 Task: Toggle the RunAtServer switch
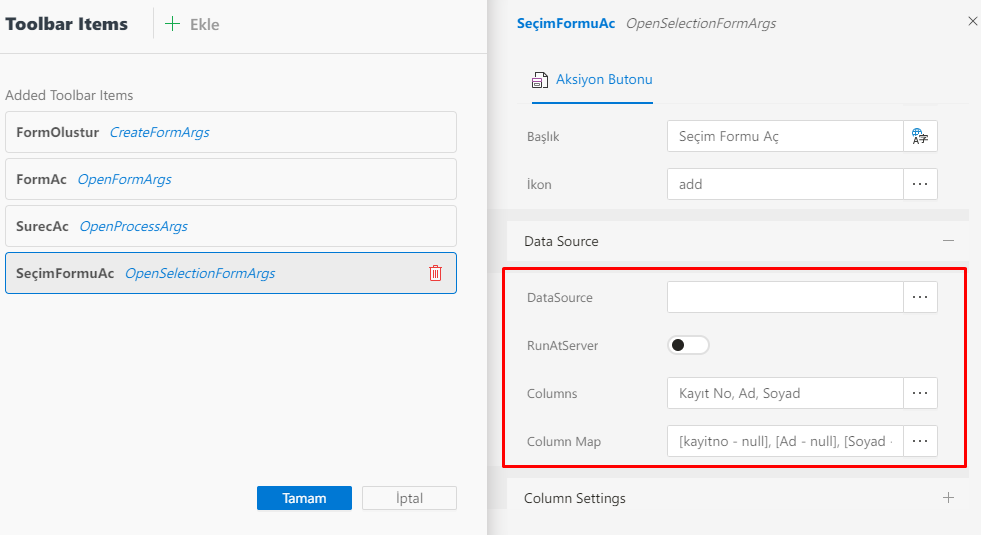[x=688, y=345]
